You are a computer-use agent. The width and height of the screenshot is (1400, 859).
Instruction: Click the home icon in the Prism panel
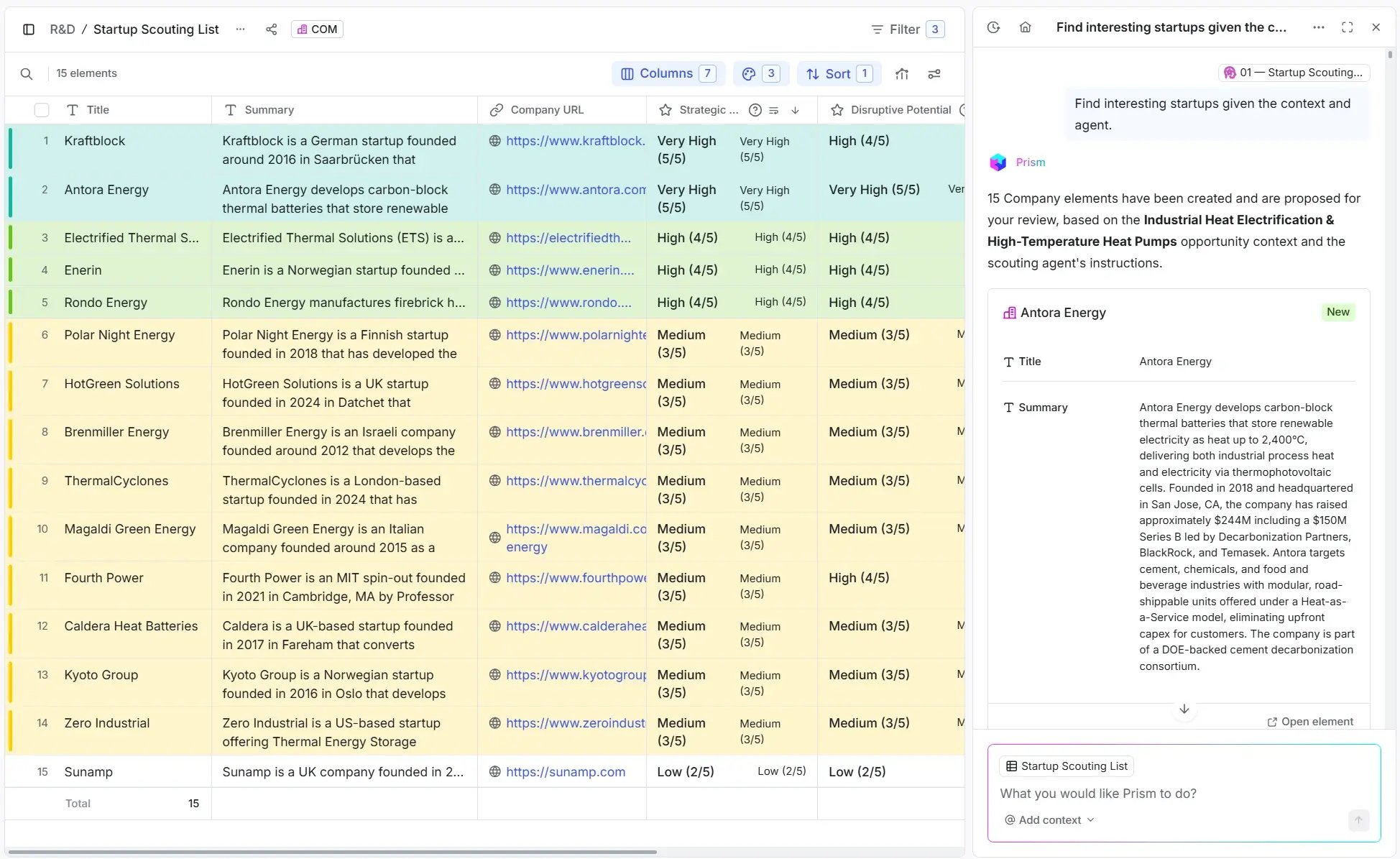[1026, 27]
